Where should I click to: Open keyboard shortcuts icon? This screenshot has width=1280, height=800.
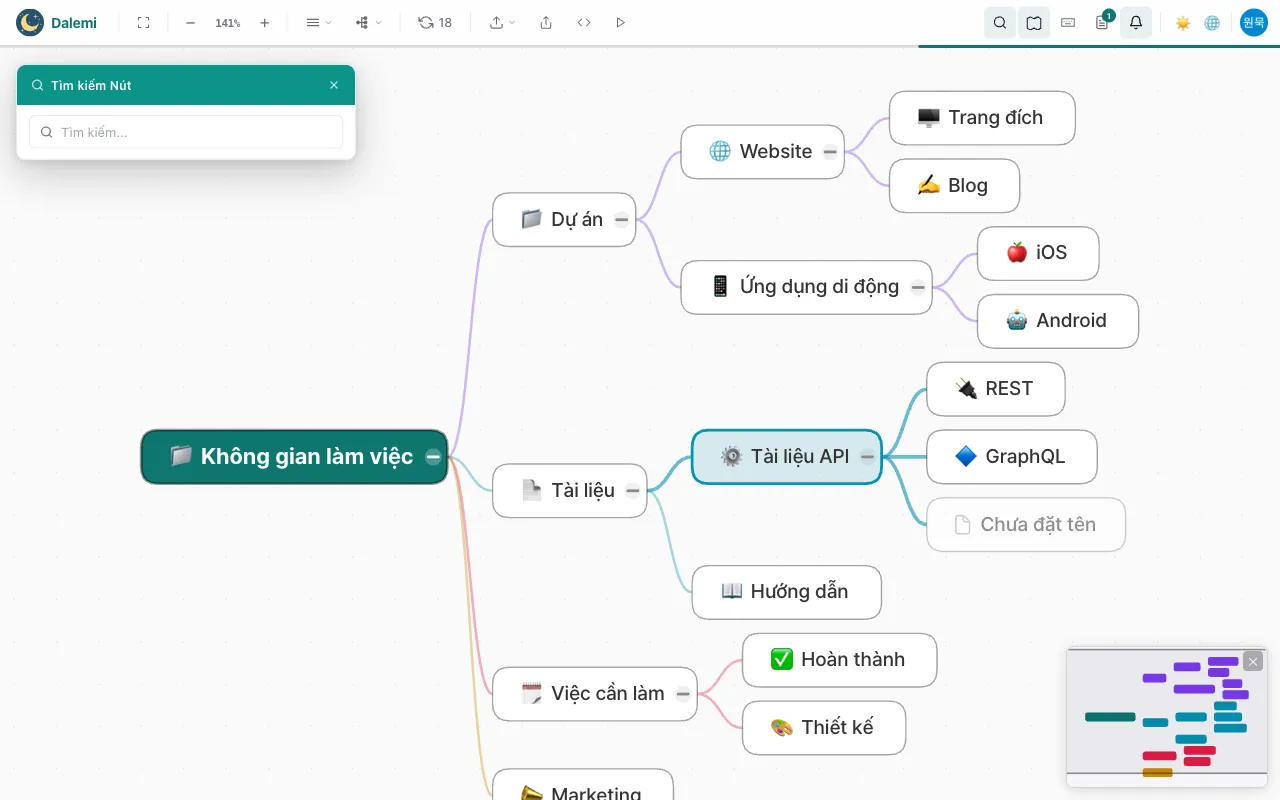(1068, 22)
